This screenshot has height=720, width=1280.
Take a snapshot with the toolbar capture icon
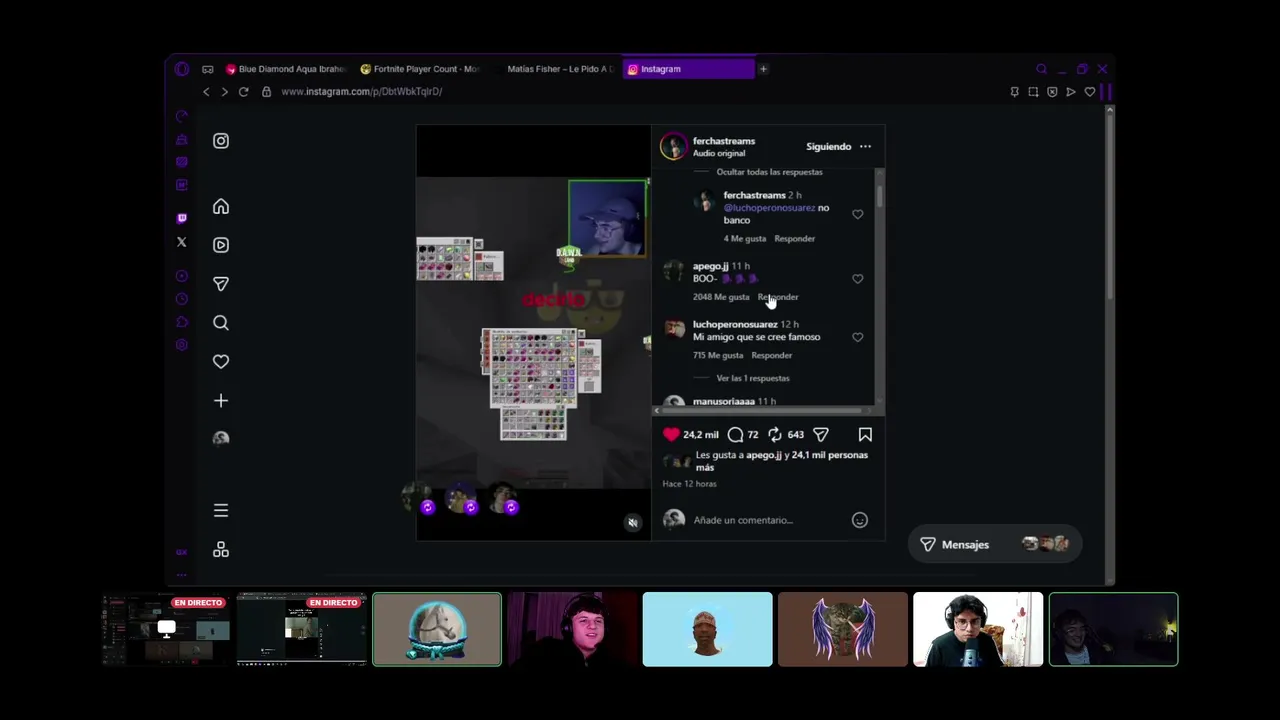tap(1033, 92)
